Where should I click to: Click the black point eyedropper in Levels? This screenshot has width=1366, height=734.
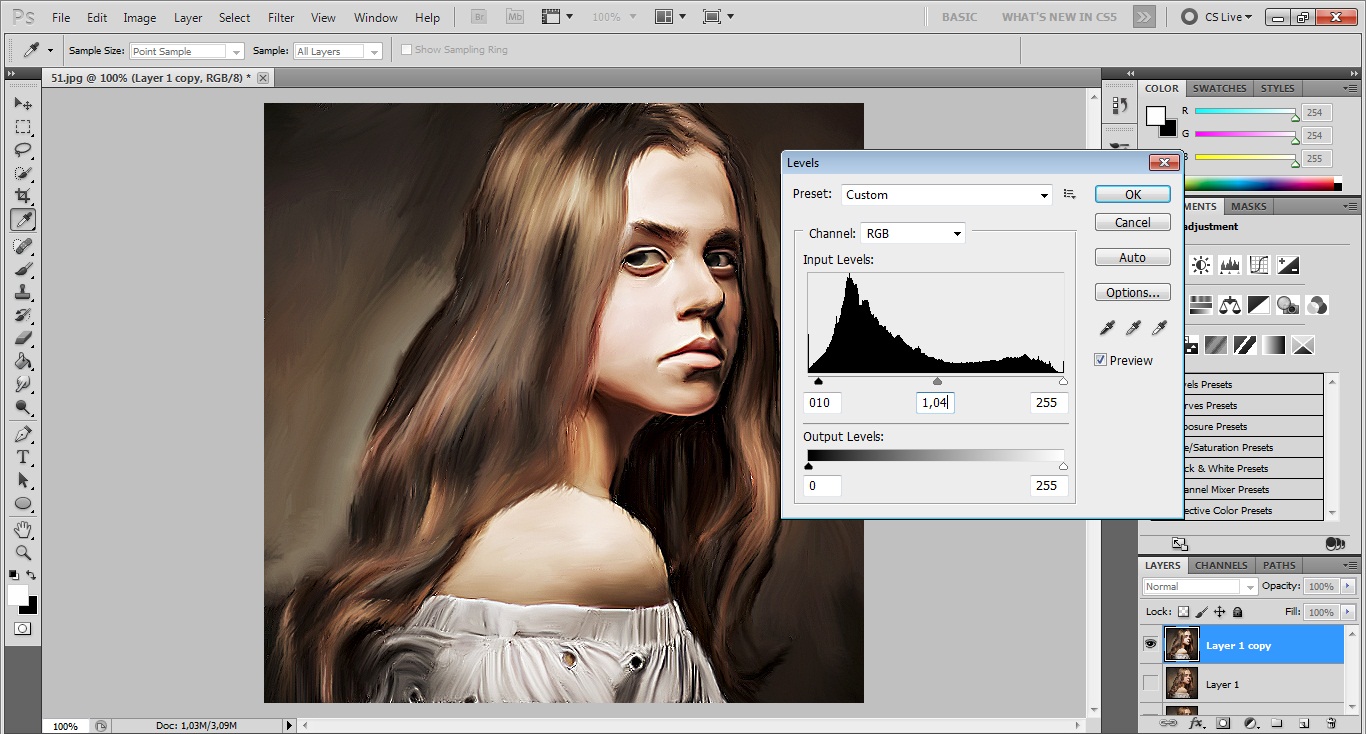coord(1107,328)
